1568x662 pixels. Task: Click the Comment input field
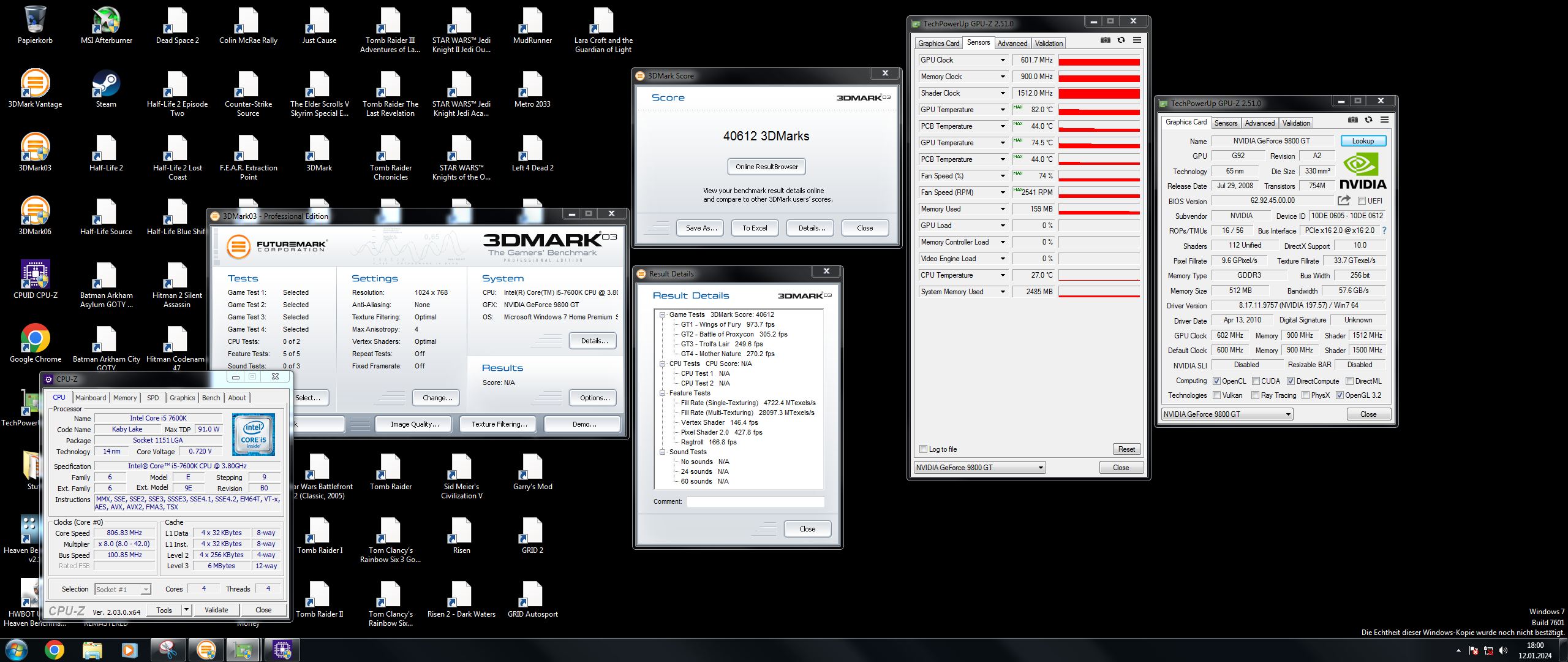coord(755,501)
